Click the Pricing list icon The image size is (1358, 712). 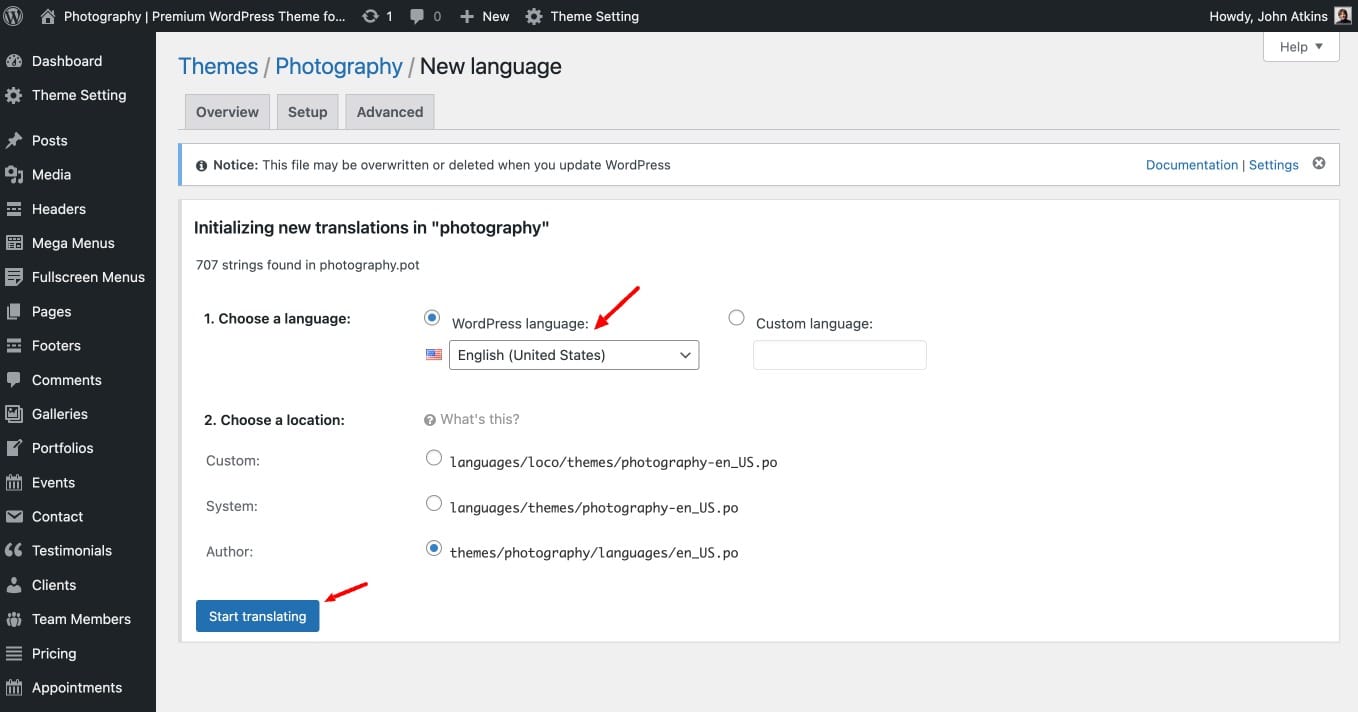[x=14, y=654]
